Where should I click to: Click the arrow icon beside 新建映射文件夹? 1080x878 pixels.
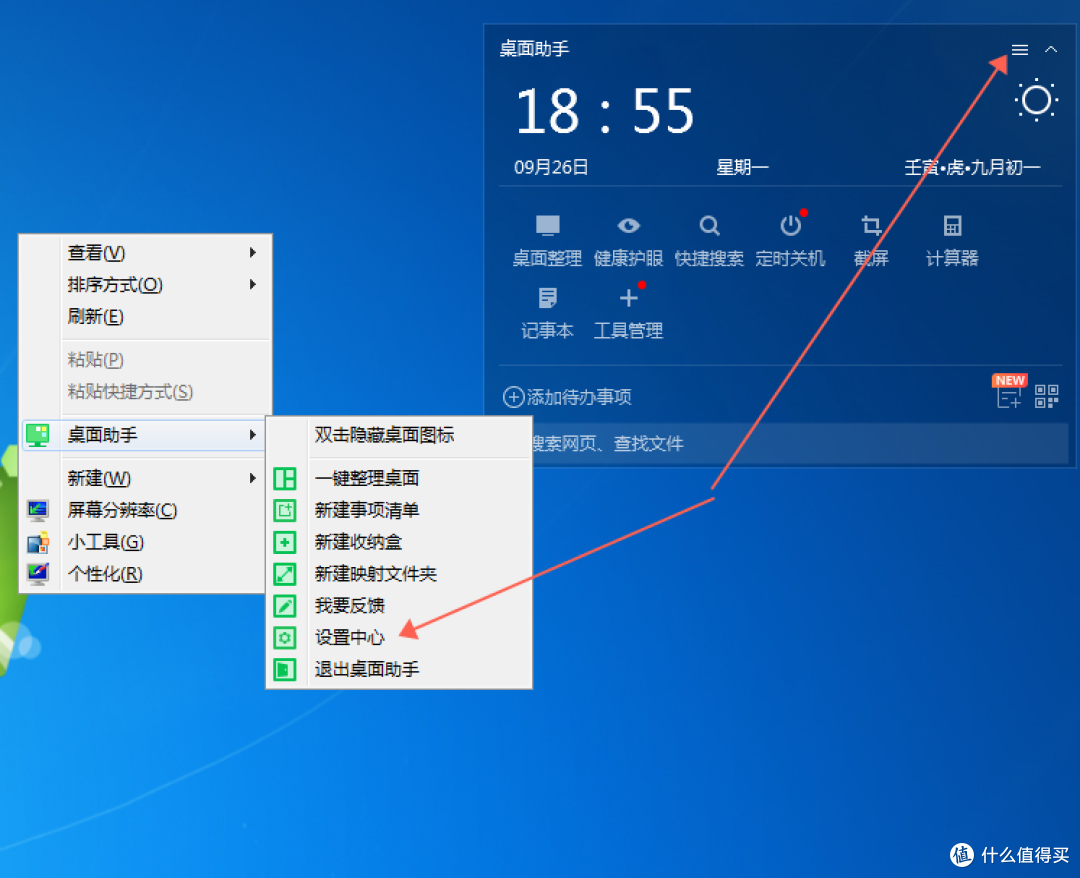[x=284, y=574]
